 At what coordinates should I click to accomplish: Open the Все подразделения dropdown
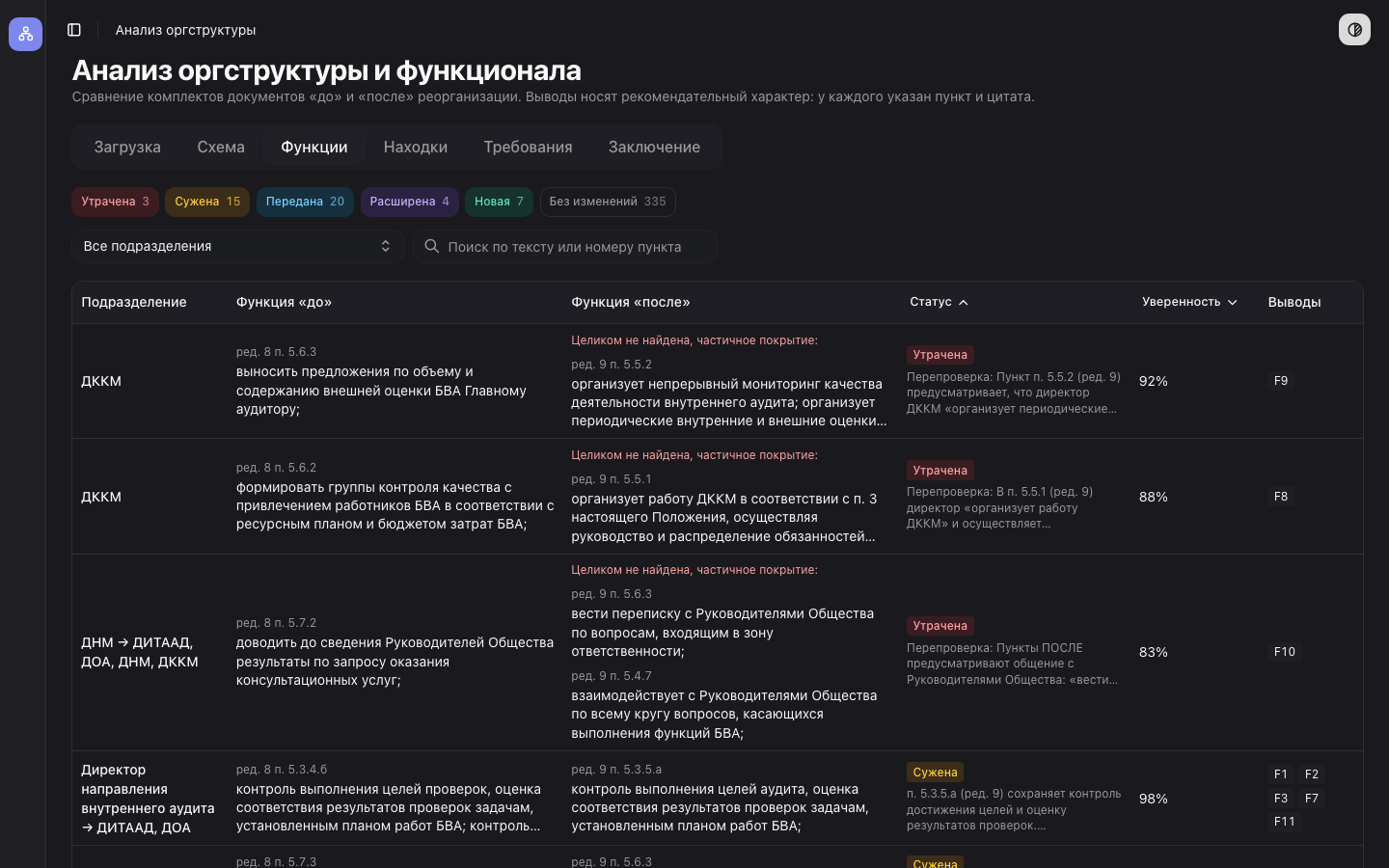237,246
